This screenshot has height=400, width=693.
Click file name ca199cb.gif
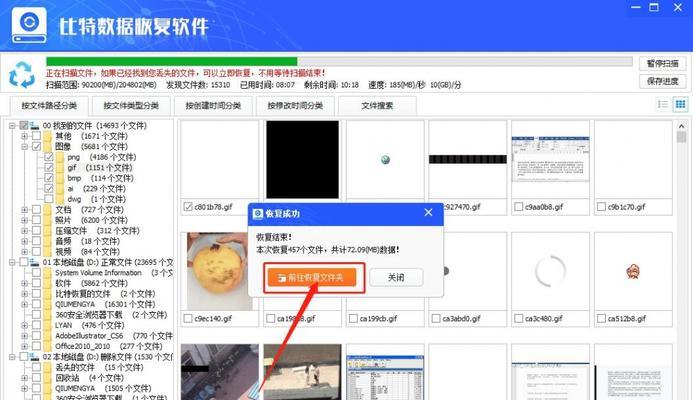point(378,318)
